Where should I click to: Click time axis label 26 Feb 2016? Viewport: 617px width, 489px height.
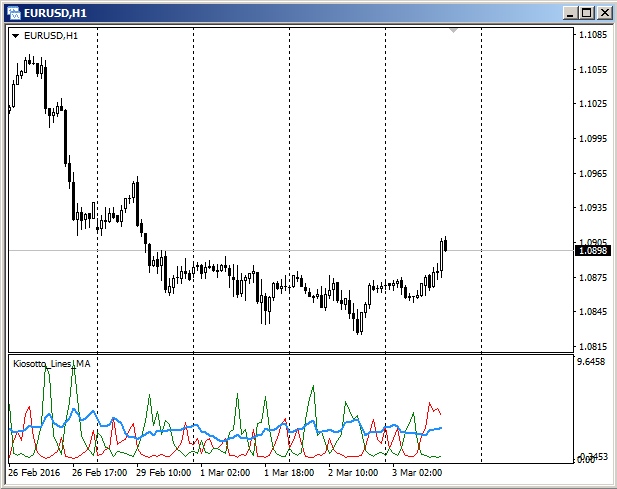(x=34, y=472)
